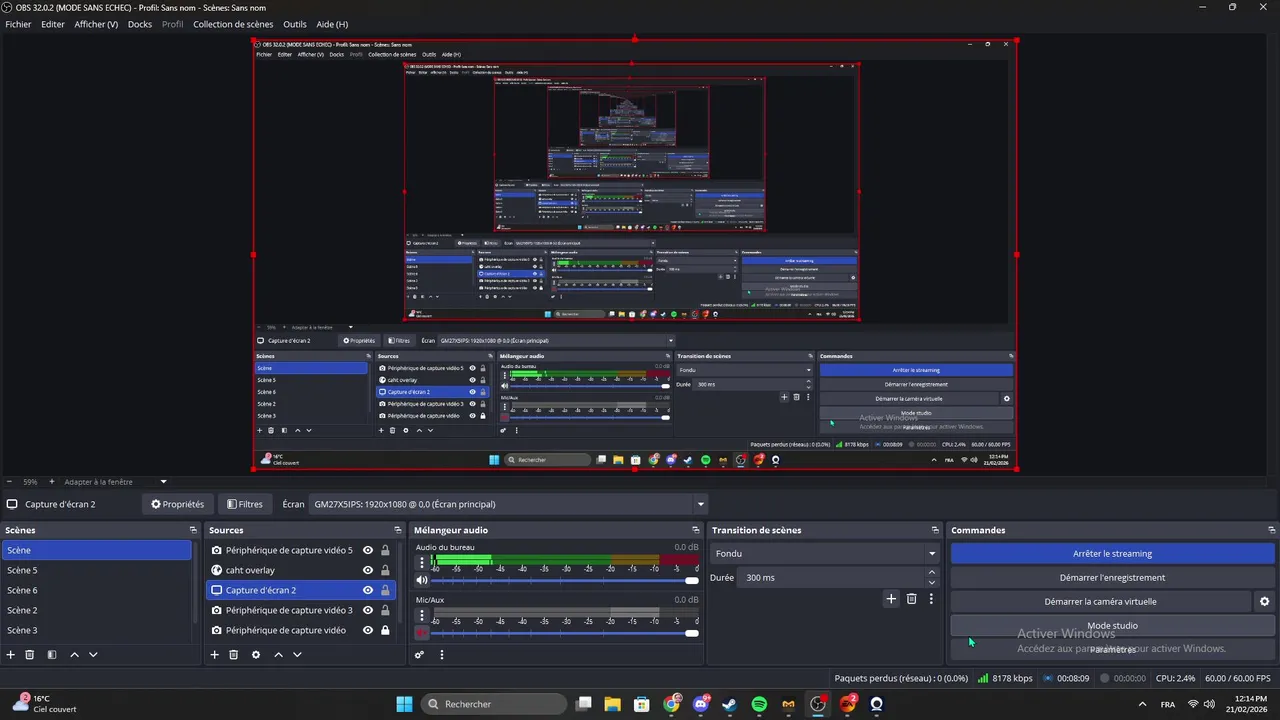Start Démarrer la caméra virtuelle
The height and width of the screenshot is (720, 1280).
click(1100, 602)
